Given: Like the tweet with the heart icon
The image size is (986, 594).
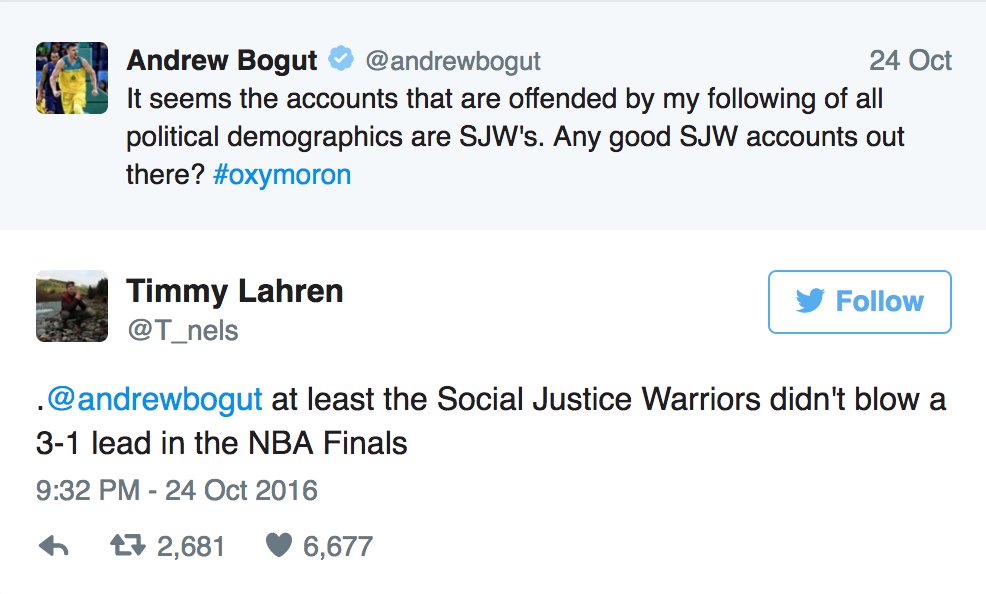Looking at the screenshot, I should 279,547.
